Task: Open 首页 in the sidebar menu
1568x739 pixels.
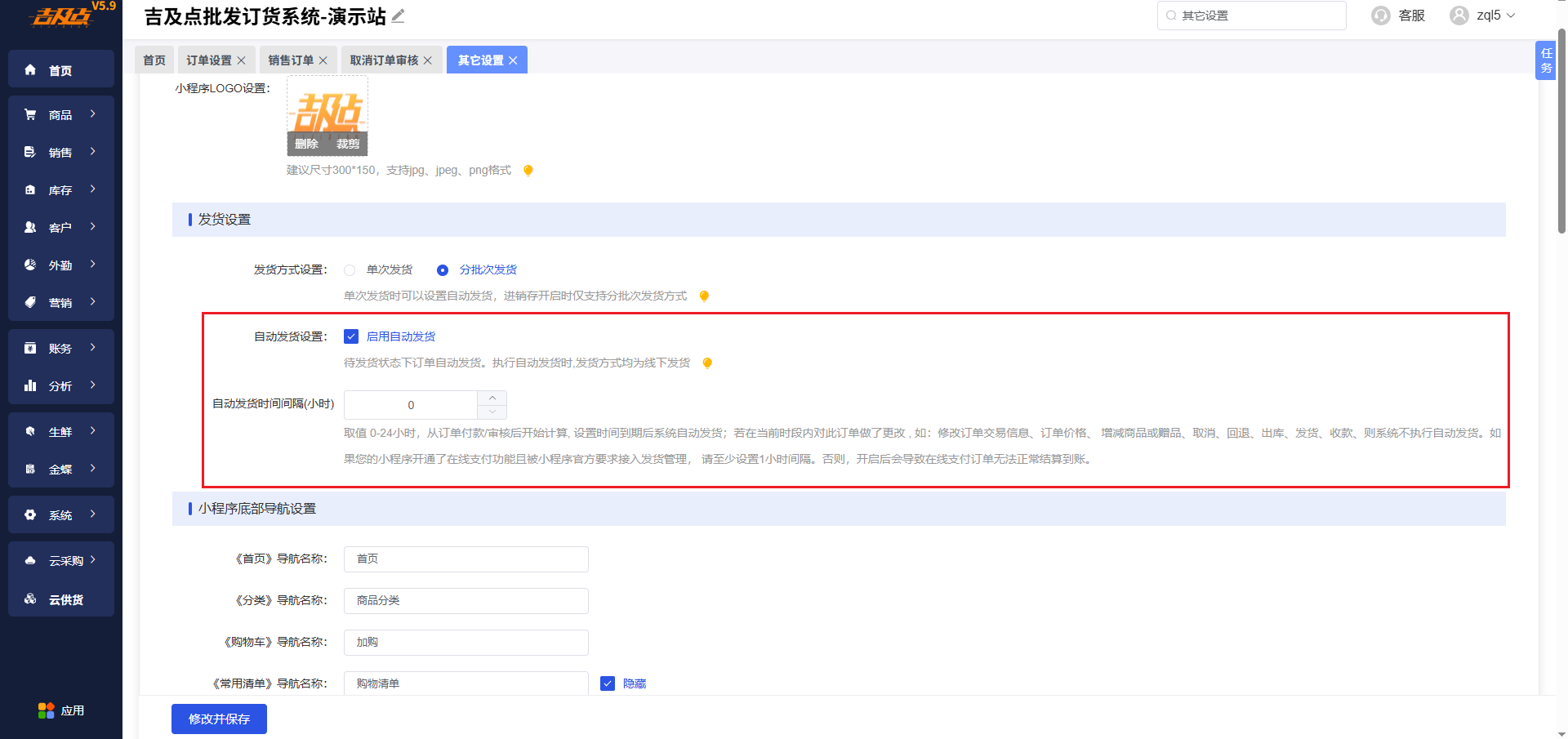Action: point(61,70)
